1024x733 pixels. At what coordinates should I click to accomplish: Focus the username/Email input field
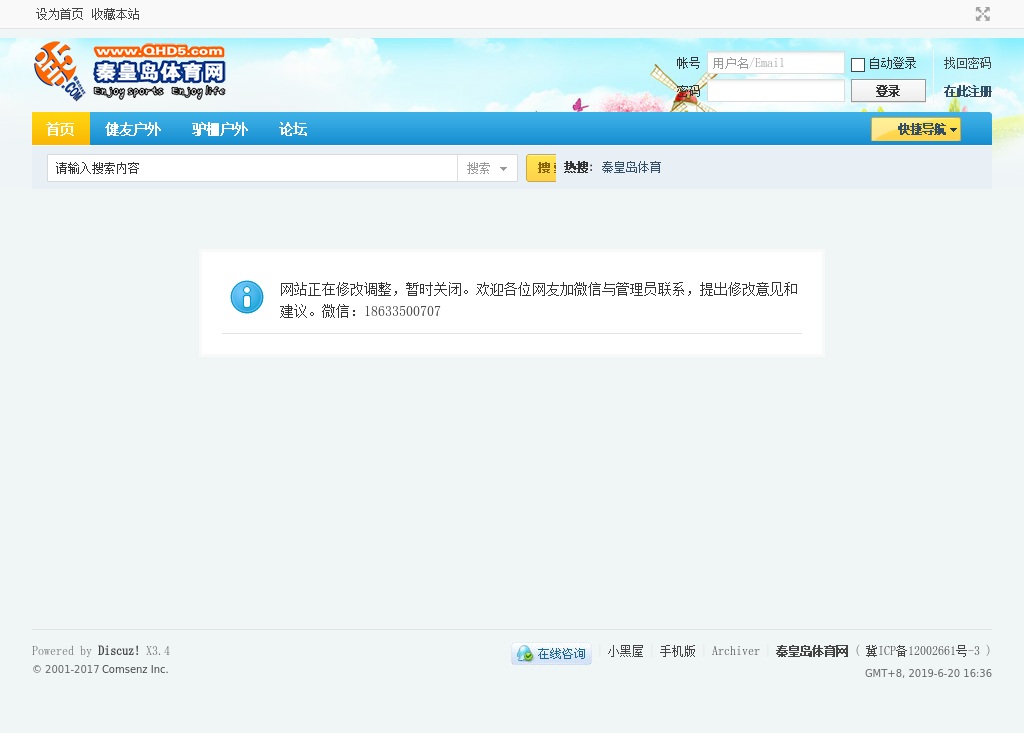tap(775, 63)
